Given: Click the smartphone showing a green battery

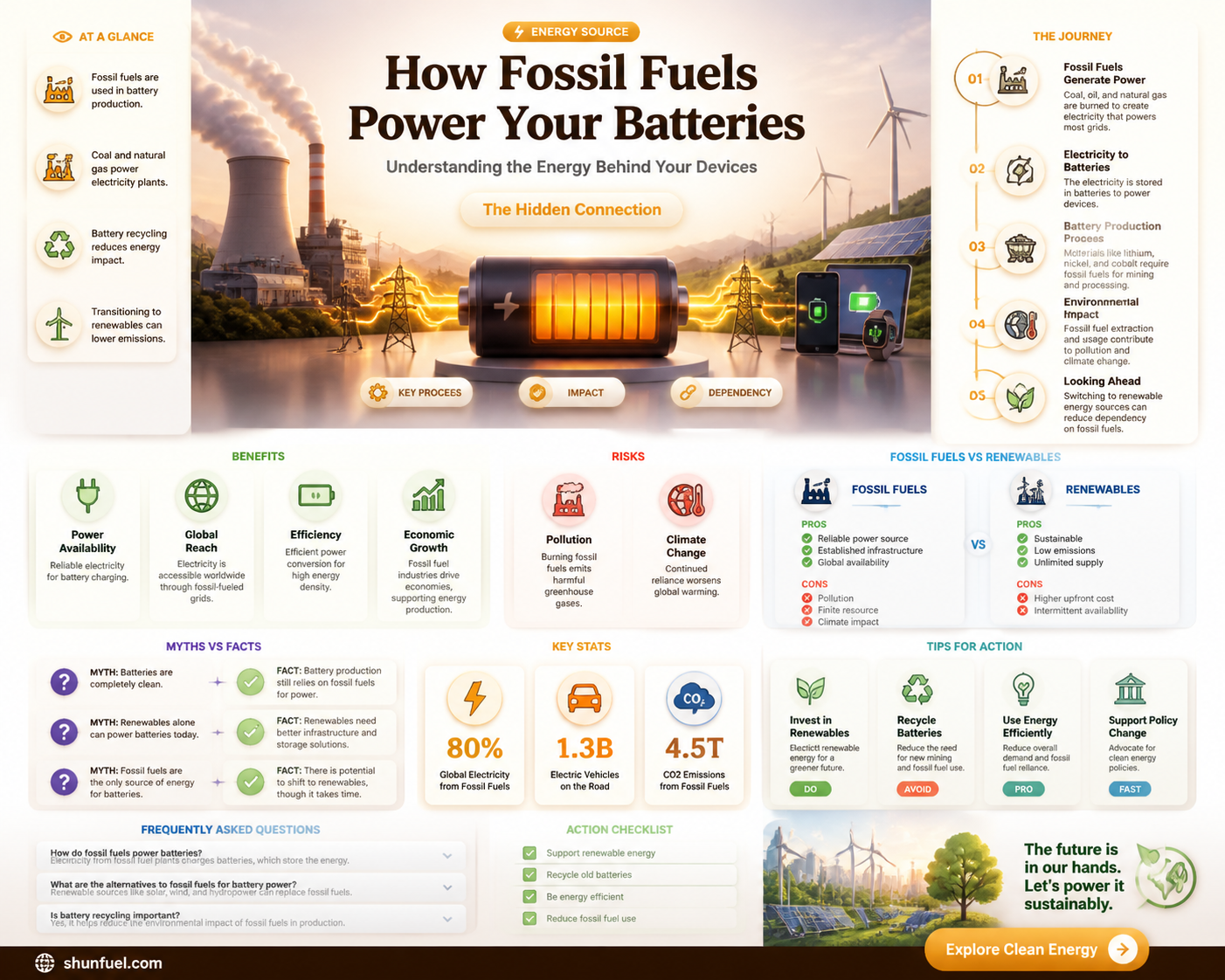Looking at the screenshot, I should click(818, 312).
